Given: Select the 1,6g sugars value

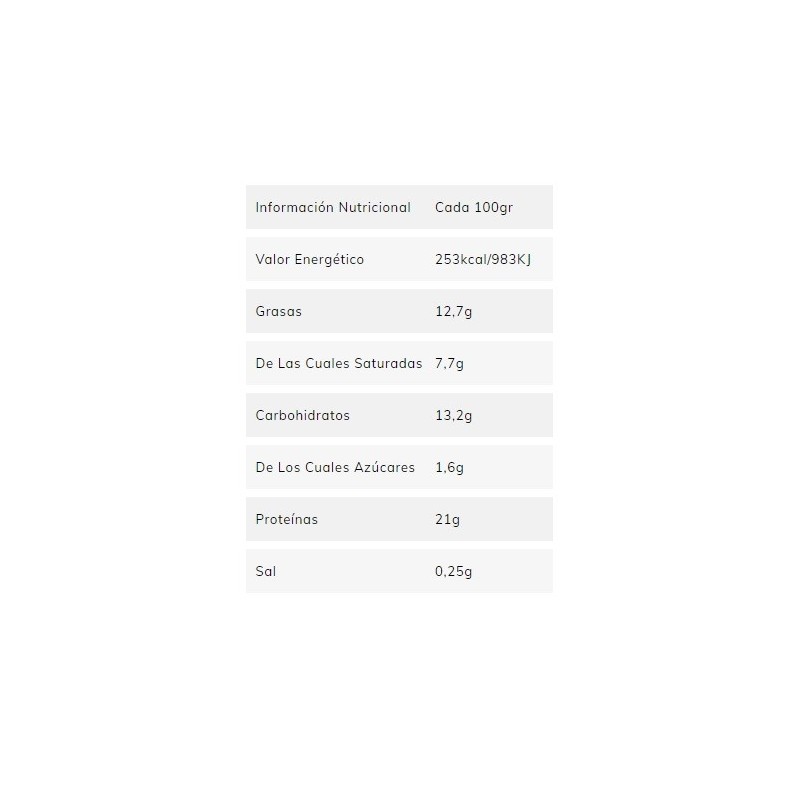Looking at the screenshot, I should tap(449, 467).
